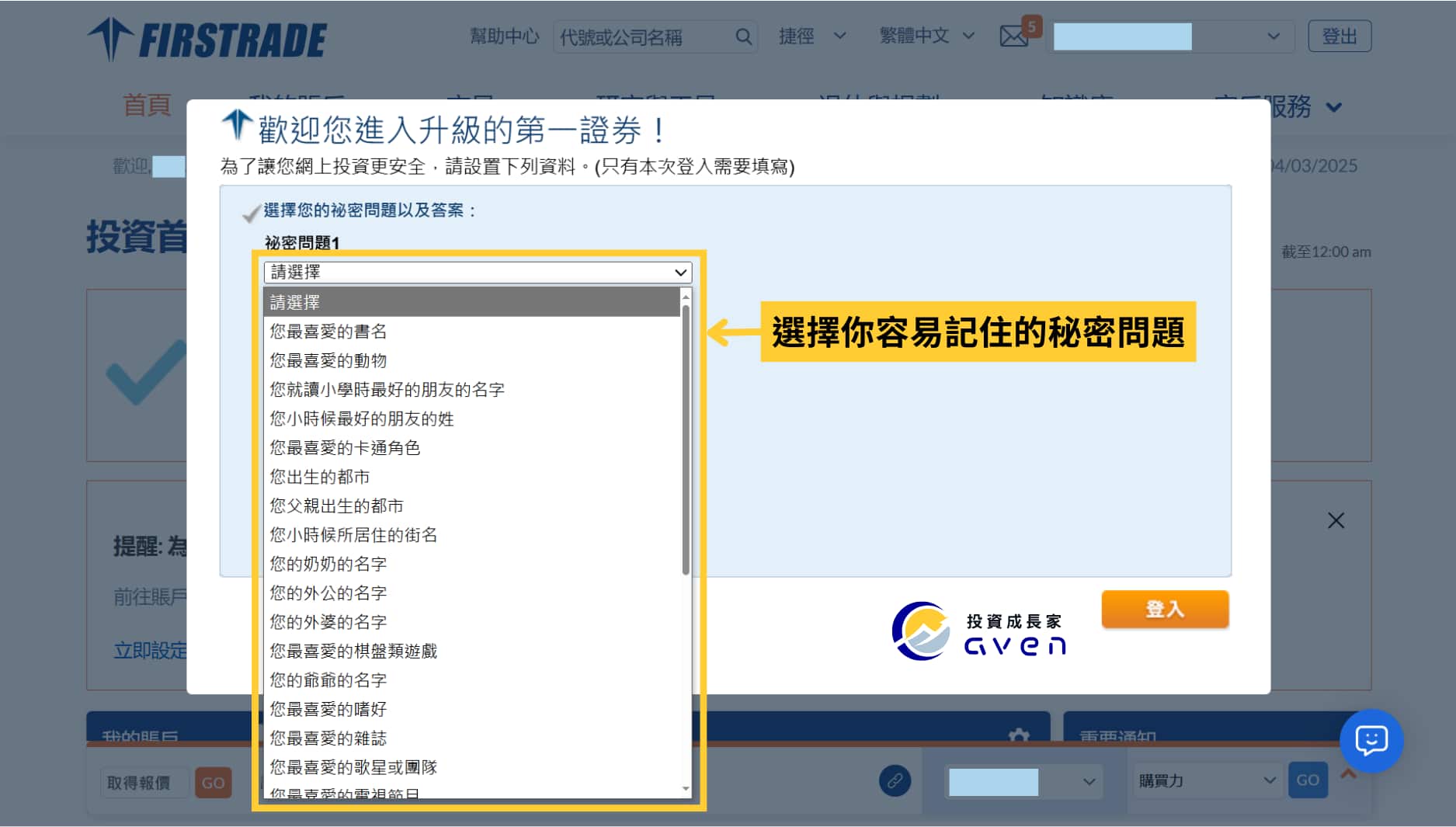Open the 購買力 dropdown
The height and width of the screenshot is (827, 1456).
tap(1205, 781)
